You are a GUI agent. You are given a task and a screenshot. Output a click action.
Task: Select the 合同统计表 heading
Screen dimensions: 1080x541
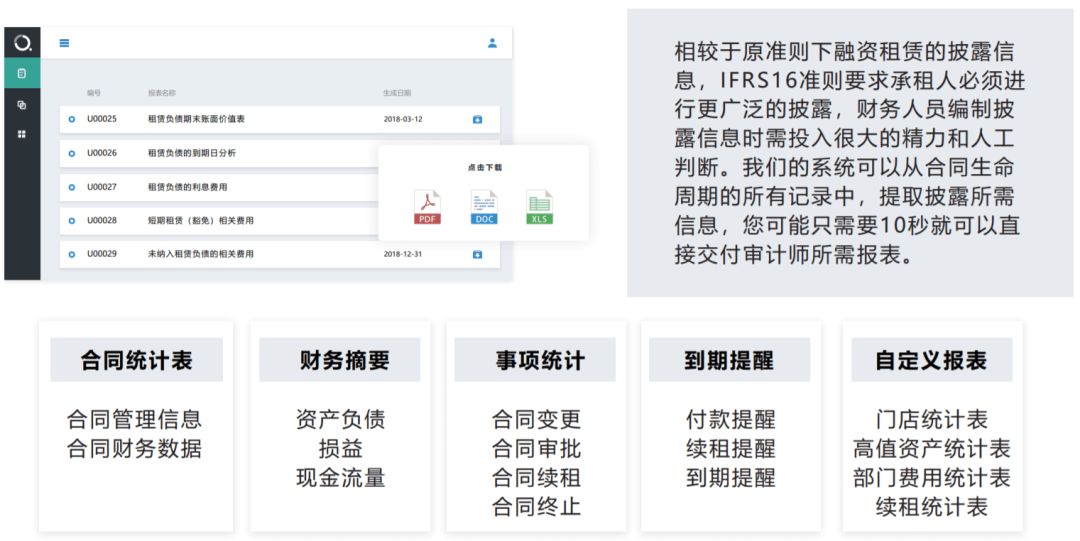click(136, 360)
